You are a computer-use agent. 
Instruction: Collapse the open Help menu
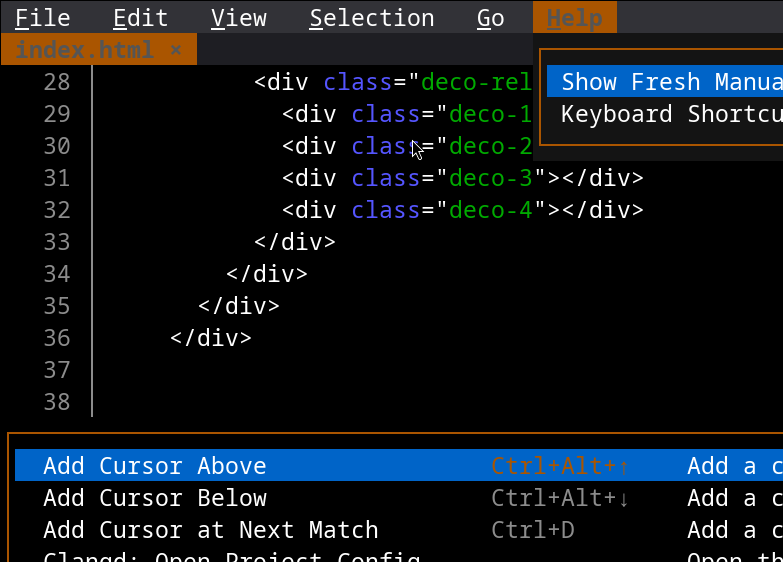click(574, 18)
